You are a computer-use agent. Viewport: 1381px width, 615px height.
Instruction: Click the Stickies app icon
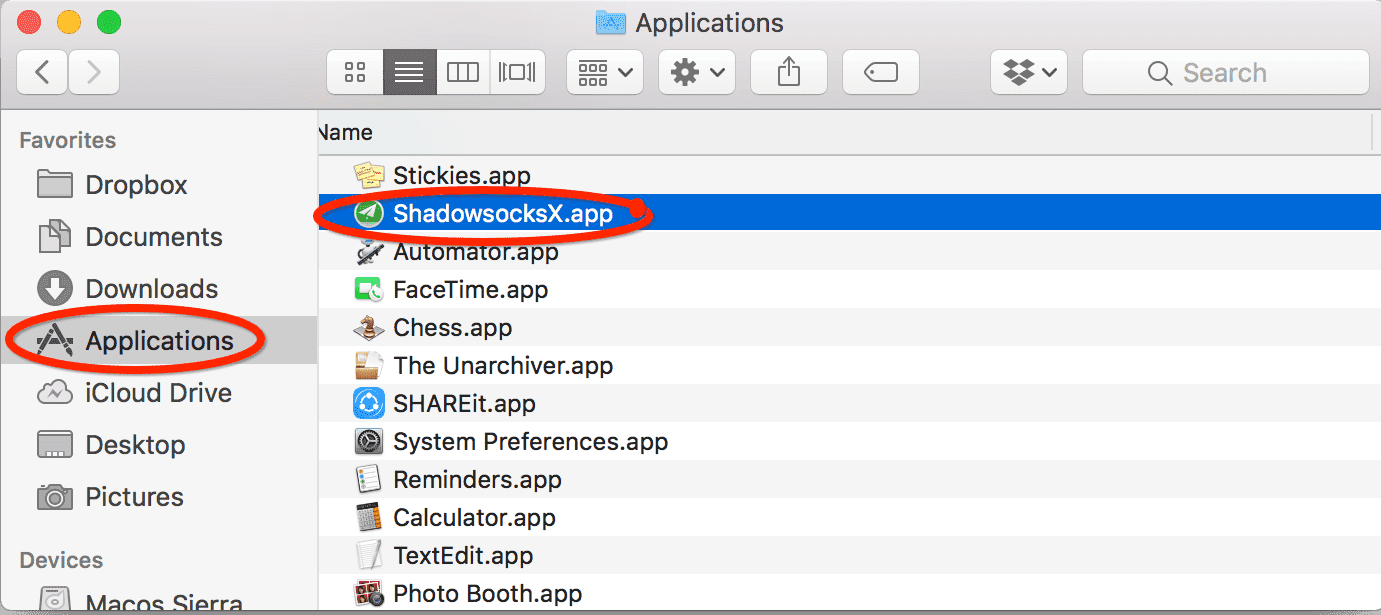point(370,176)
